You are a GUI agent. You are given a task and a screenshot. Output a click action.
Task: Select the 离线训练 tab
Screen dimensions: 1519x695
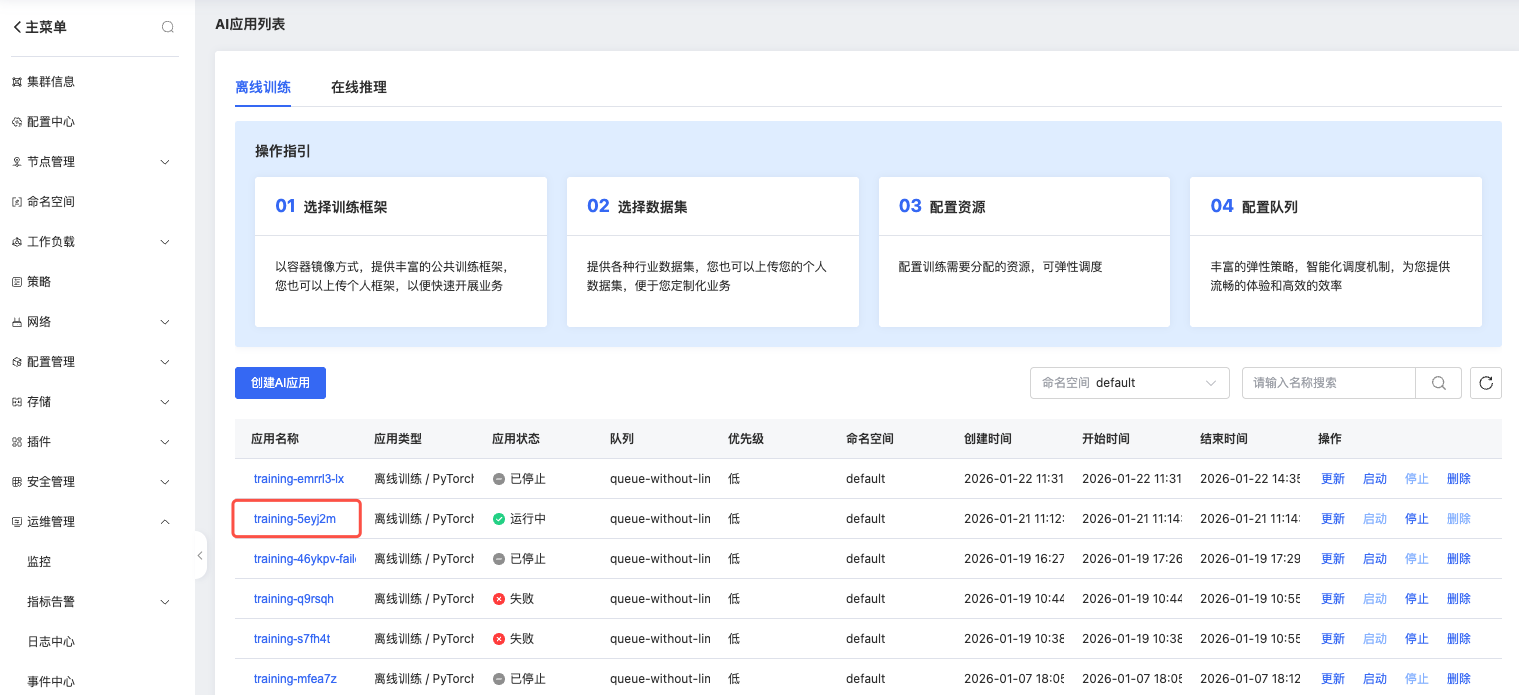pos(263,87)
